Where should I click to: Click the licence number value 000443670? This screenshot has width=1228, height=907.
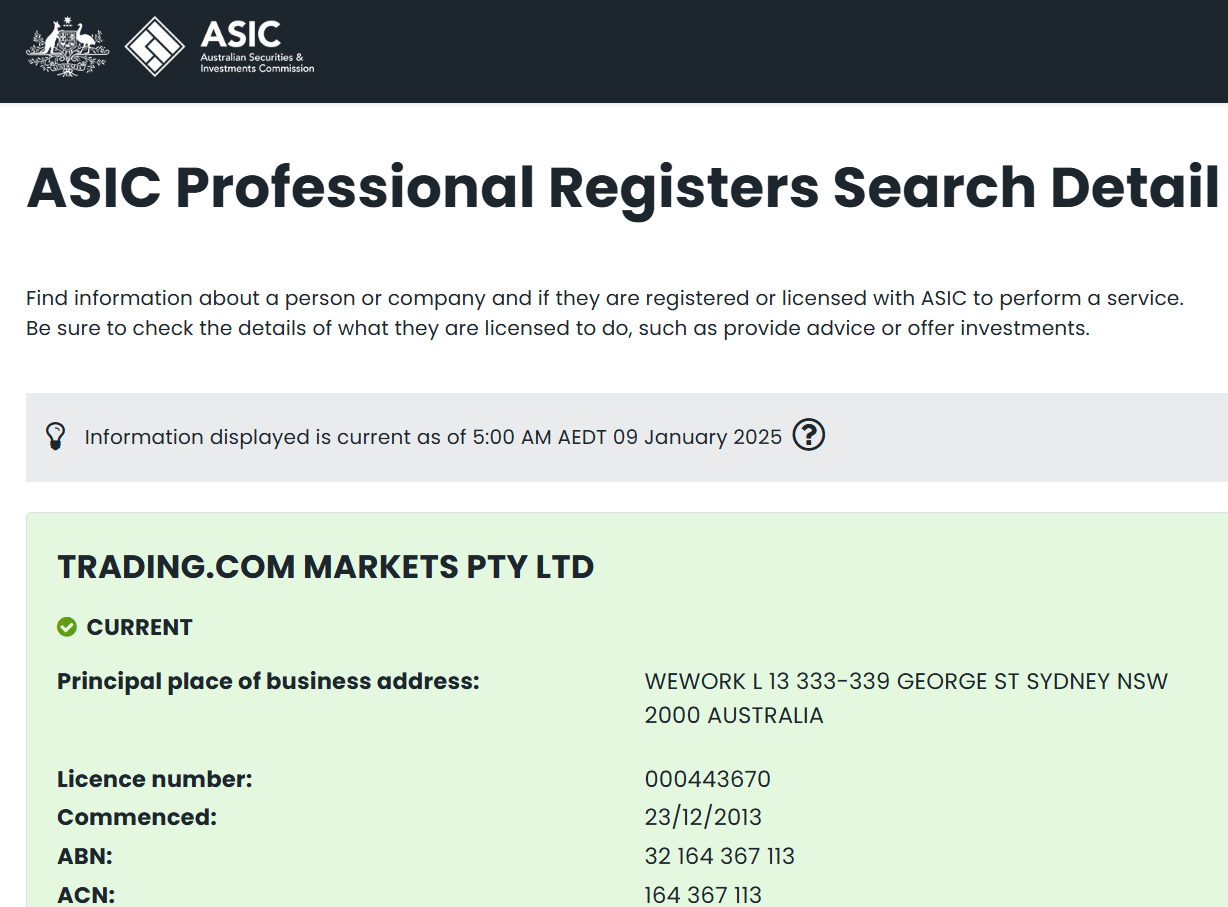[707, 779]
